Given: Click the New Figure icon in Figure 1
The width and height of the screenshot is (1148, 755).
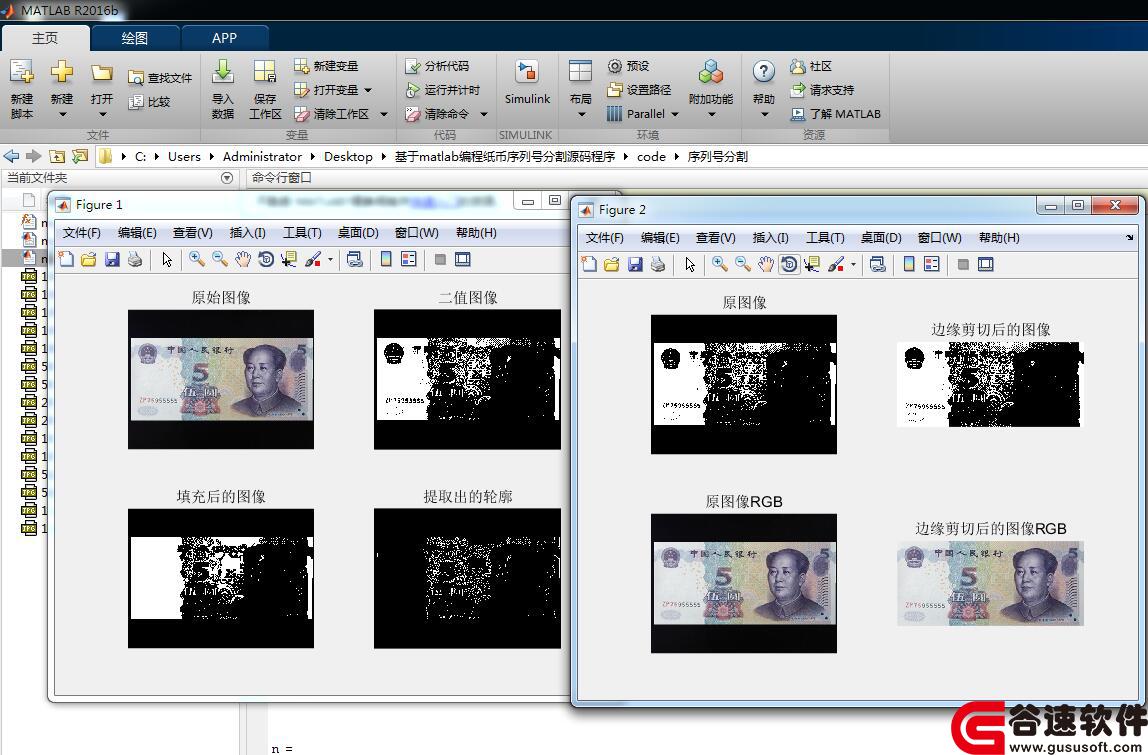Looking at the screenshot, I should pos(66,259).
